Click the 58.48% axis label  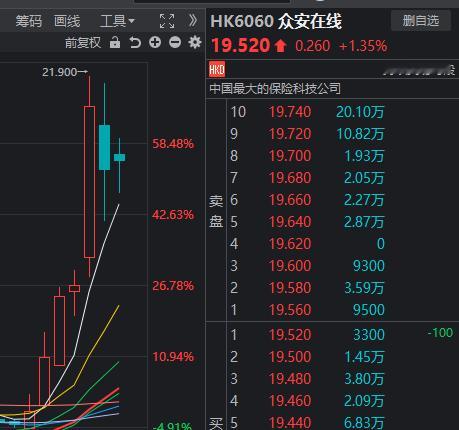[x=173, y=144]
